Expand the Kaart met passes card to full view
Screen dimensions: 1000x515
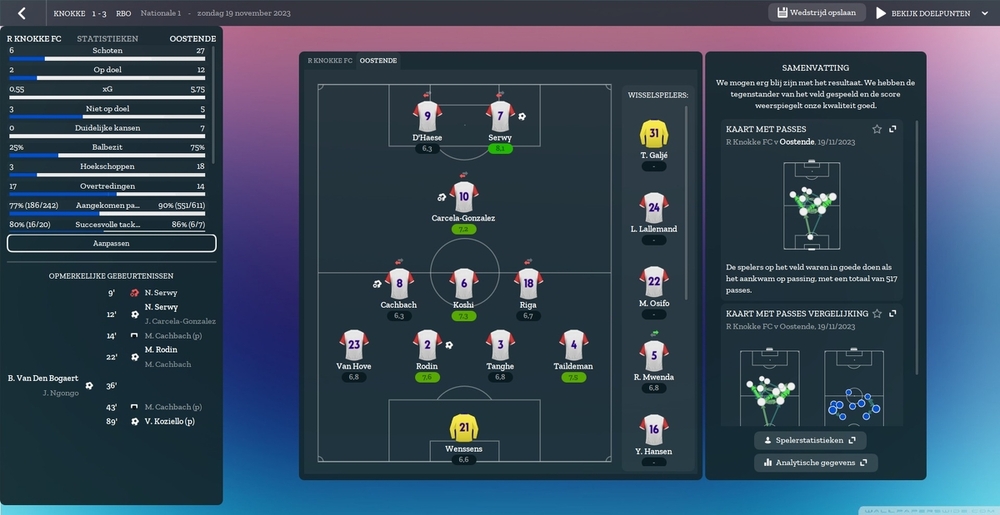click(x=893, y=129)
